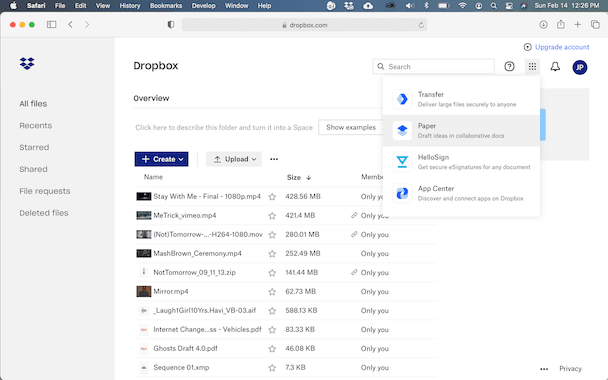Click the privacy shield icon in Safari
This screenshot has height=380, width=608.
[x=171, y=24]
